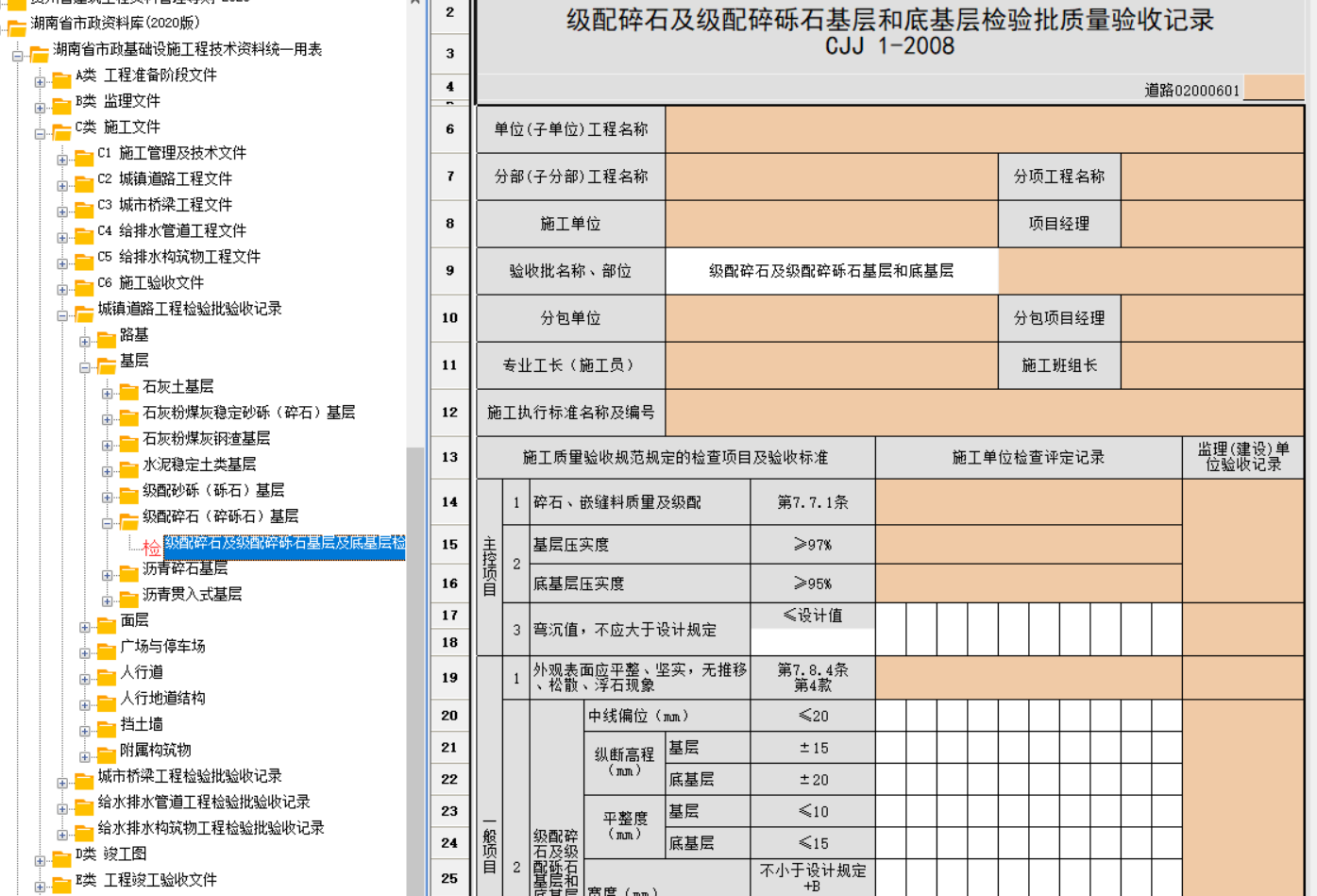Click the ≥97% compaction standard cell
Viewport: 1317px width, 896px height.
click(813, 545)
